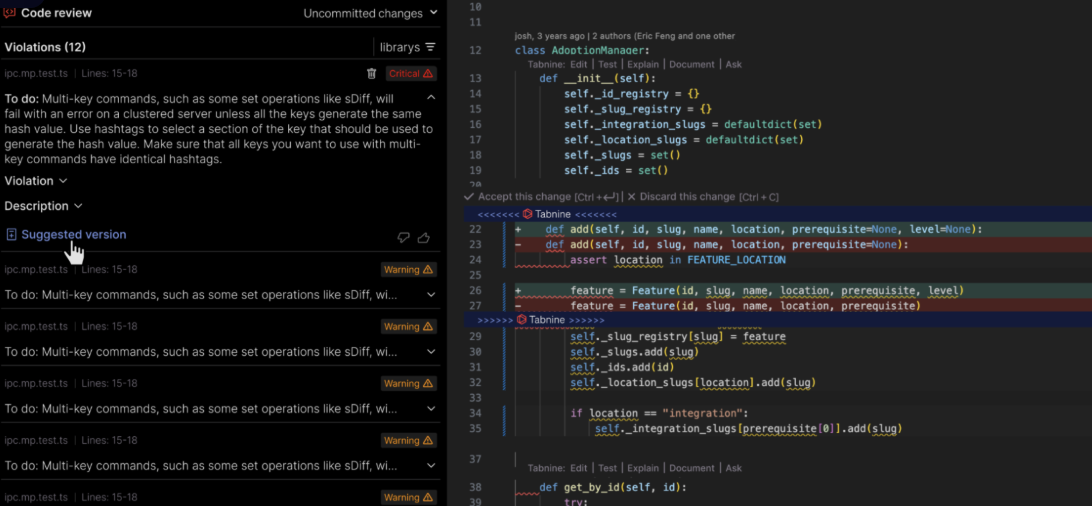Click Tabnine Test above def get_by_id
This screenshot has width=1092, height=506.
click(607, 468)
